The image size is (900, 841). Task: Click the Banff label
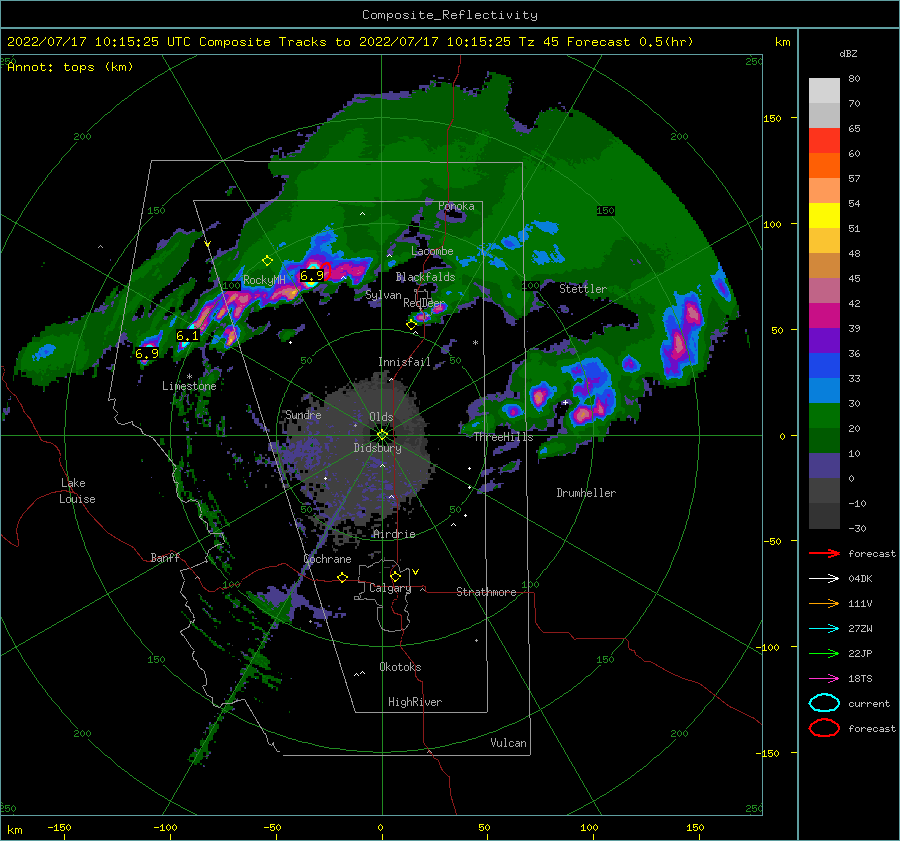[x=165, y=558]
